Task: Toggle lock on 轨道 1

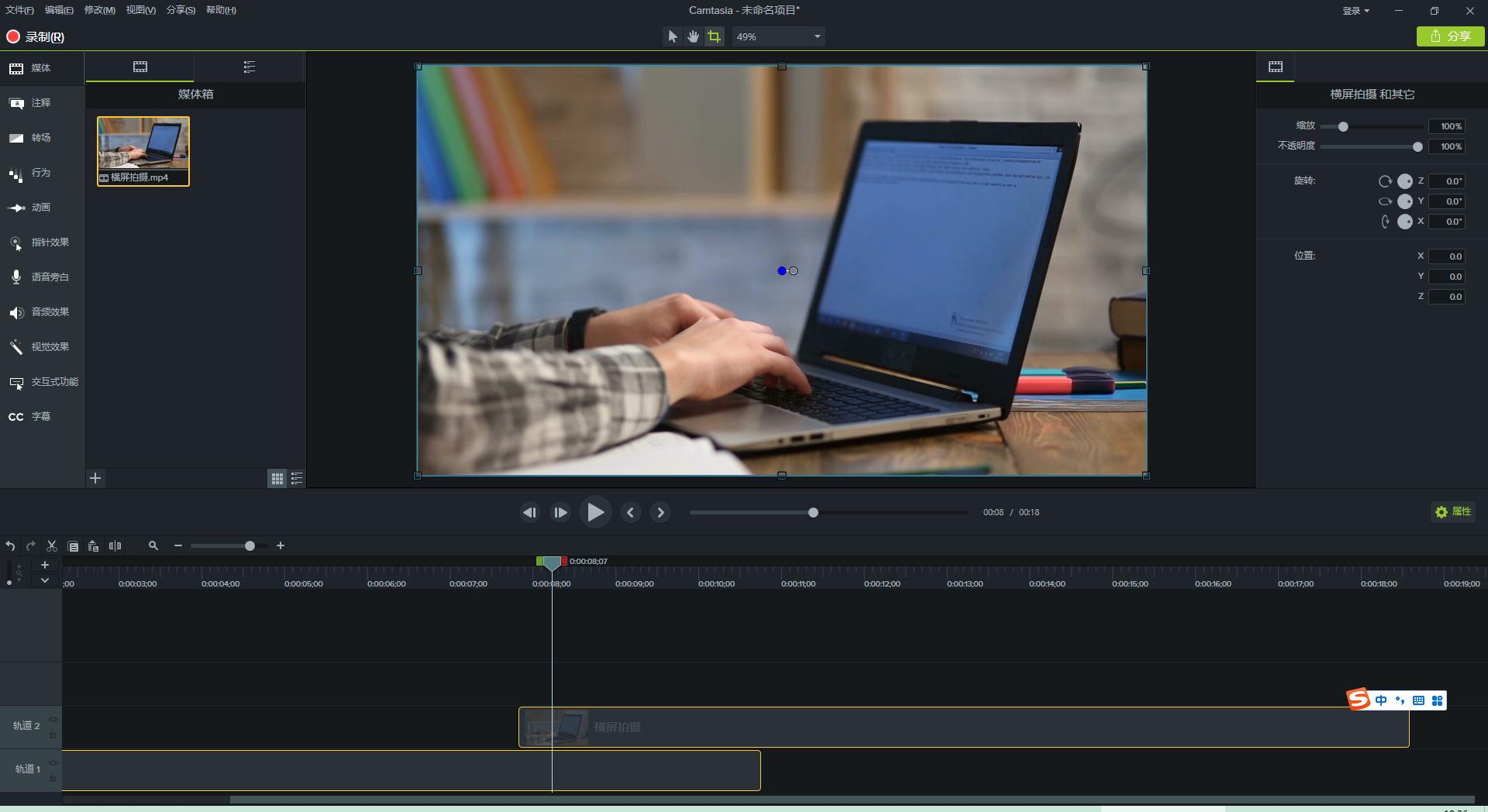Action: click(53, 778)
